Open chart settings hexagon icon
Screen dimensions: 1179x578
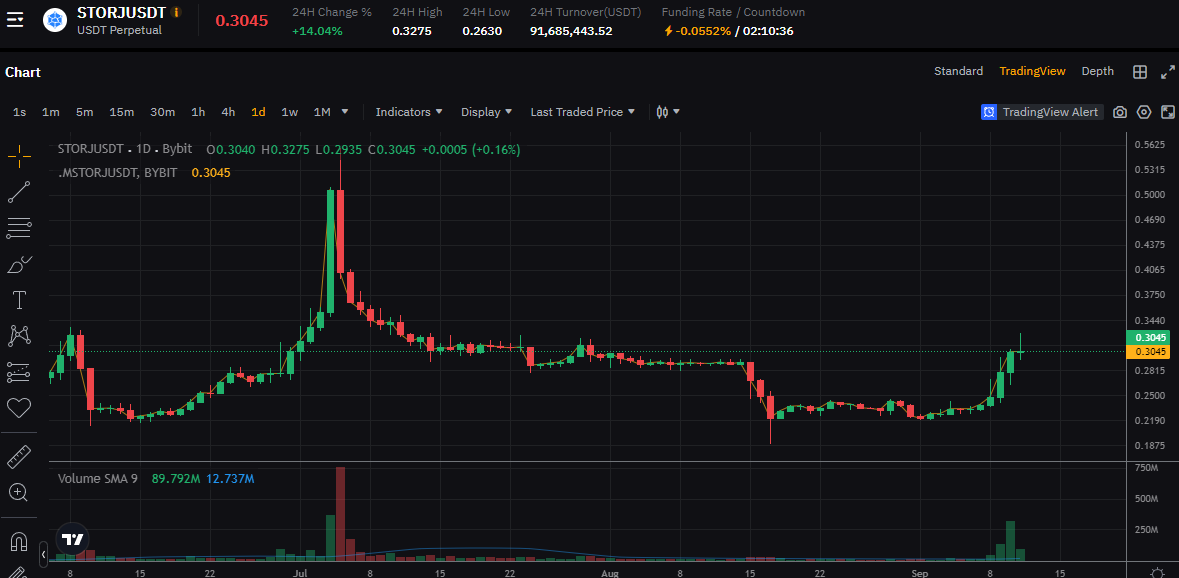click(x=1144, y=112)
